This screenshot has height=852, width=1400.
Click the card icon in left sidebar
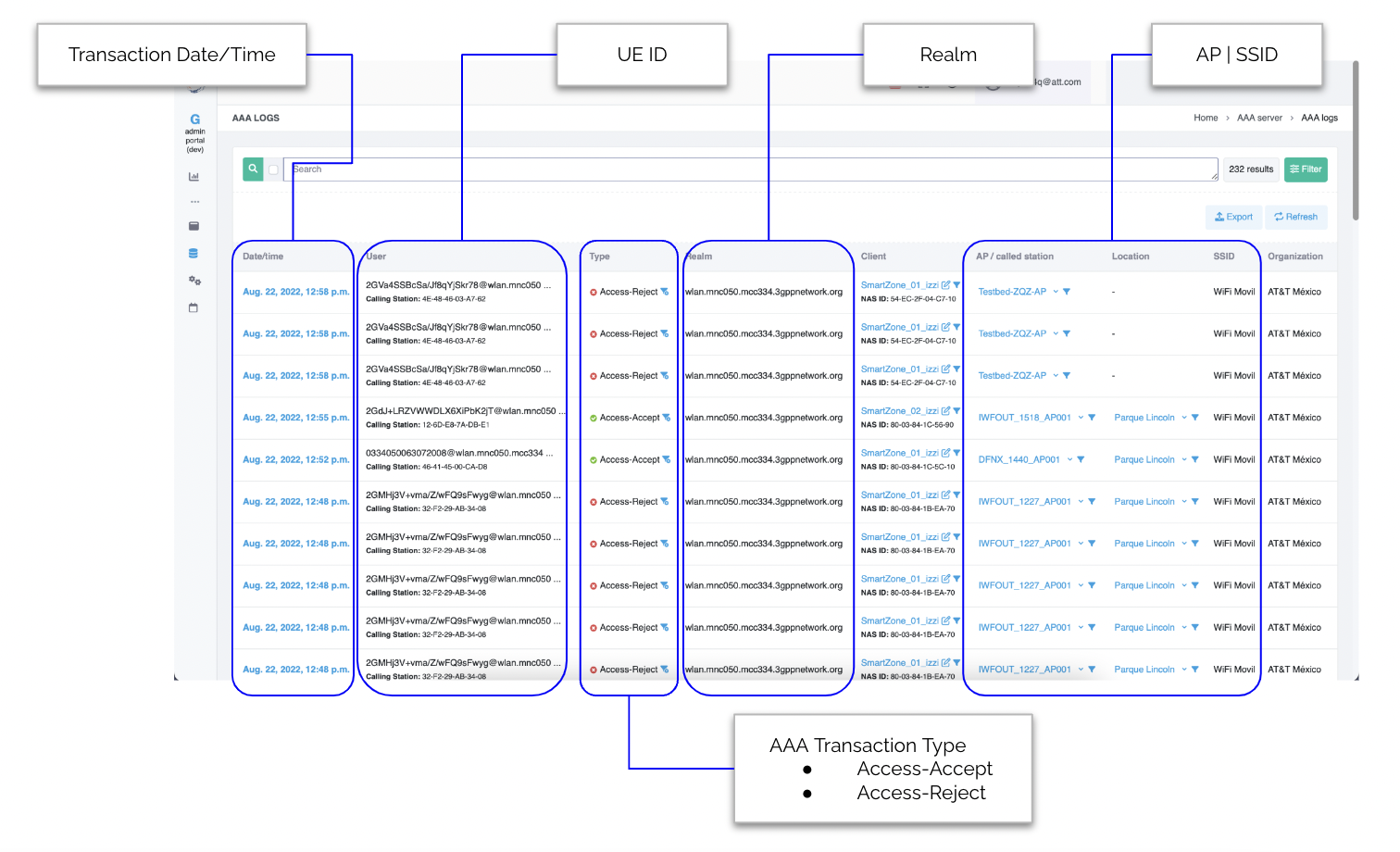[x=194, y=226]
